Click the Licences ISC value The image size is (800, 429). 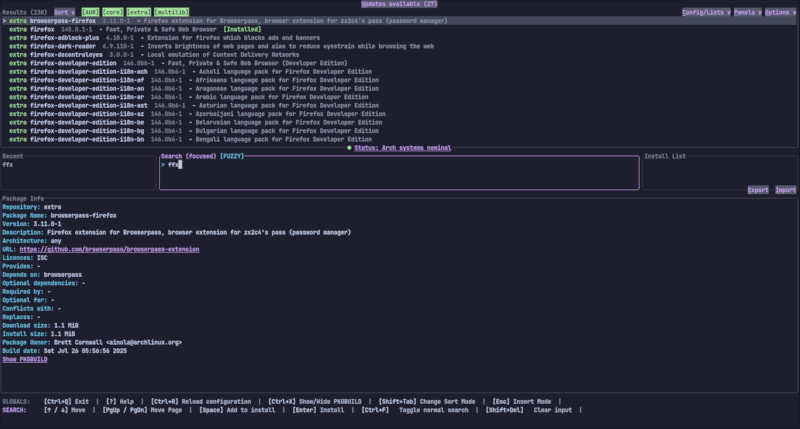click(42, 258)
